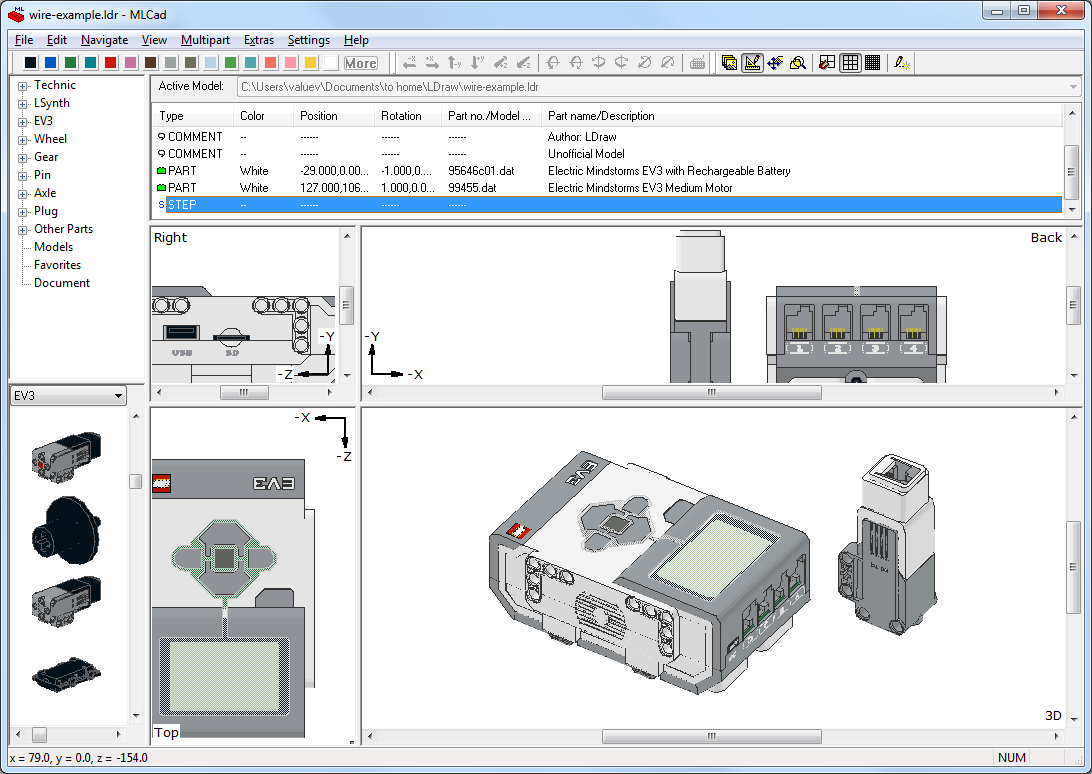
Task: Open the Settings menu
Action: point(309,40)
